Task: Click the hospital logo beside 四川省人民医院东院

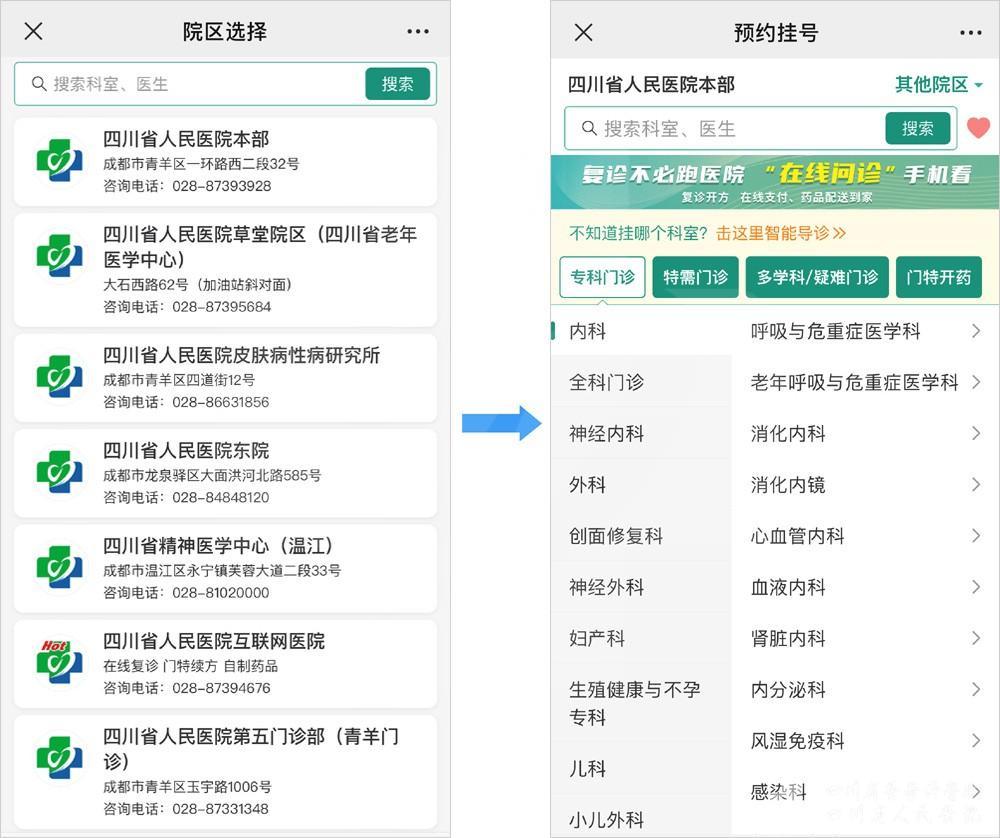Action: 59,471
